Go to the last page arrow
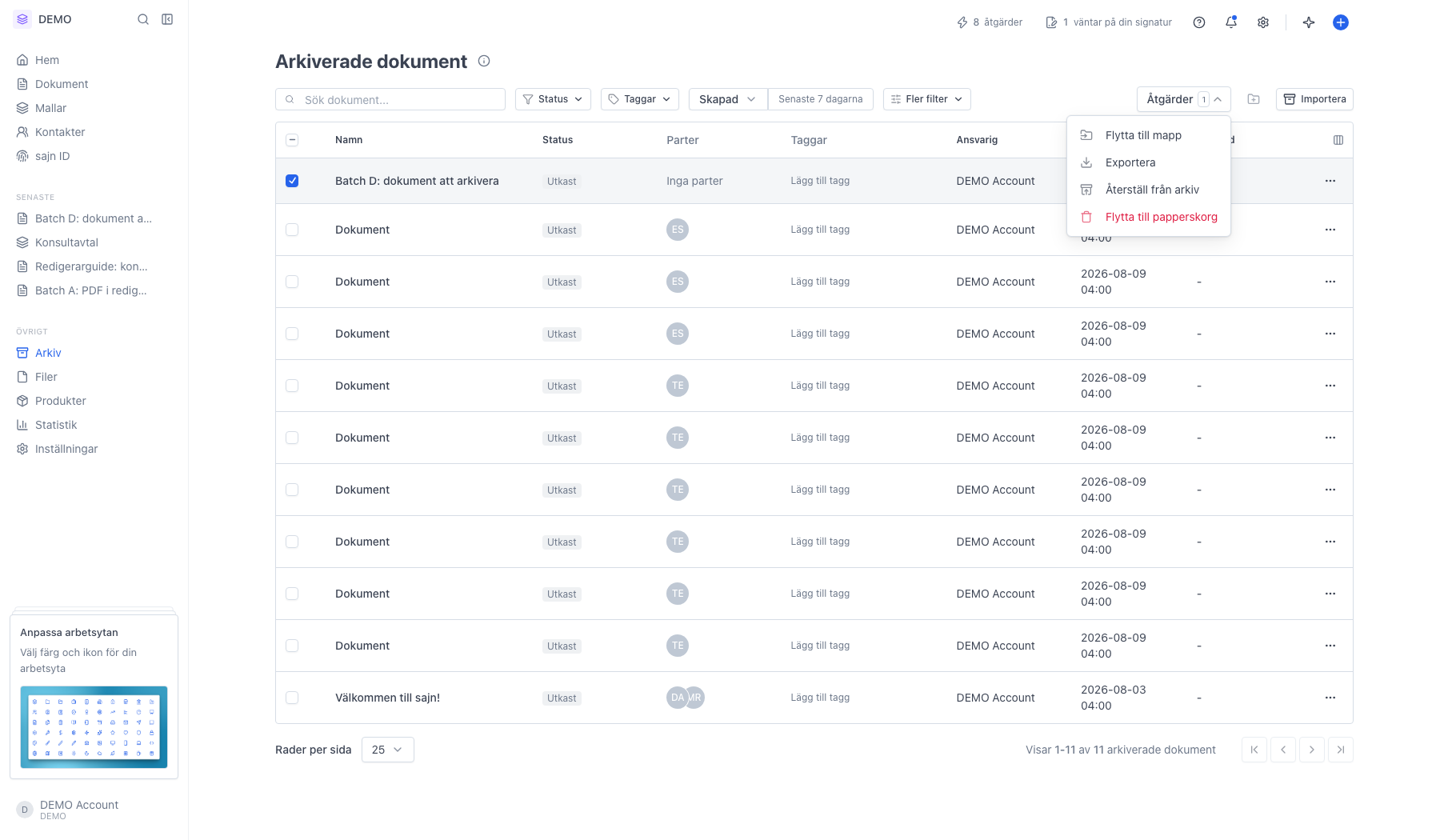Image resolution: width=1440 pixels, height=840 pixels. coord(1341,750)
